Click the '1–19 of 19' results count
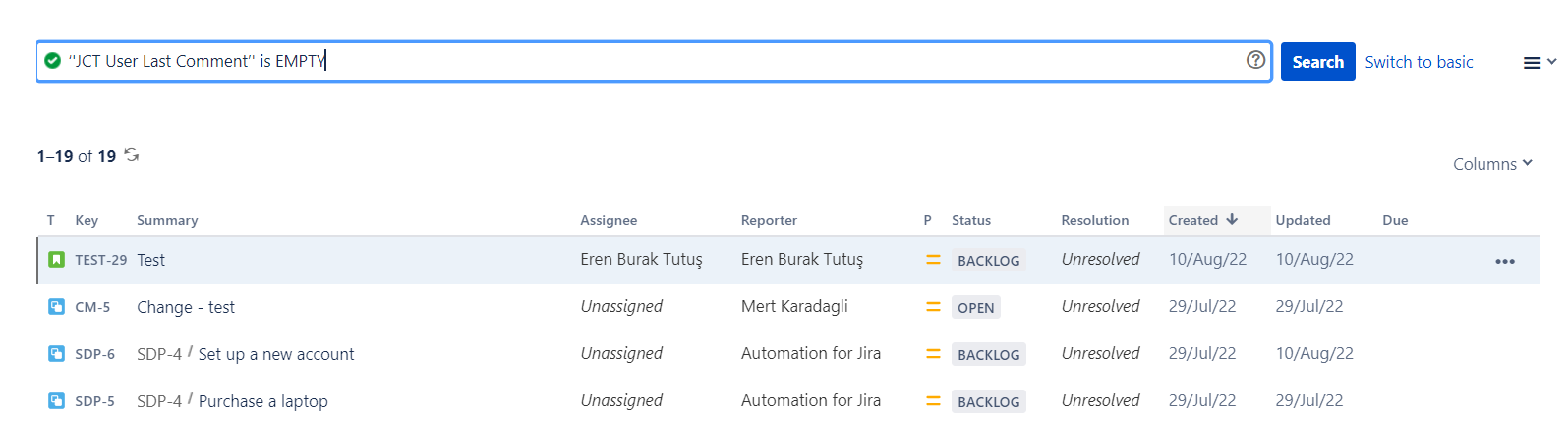 (x=77, y=156)
